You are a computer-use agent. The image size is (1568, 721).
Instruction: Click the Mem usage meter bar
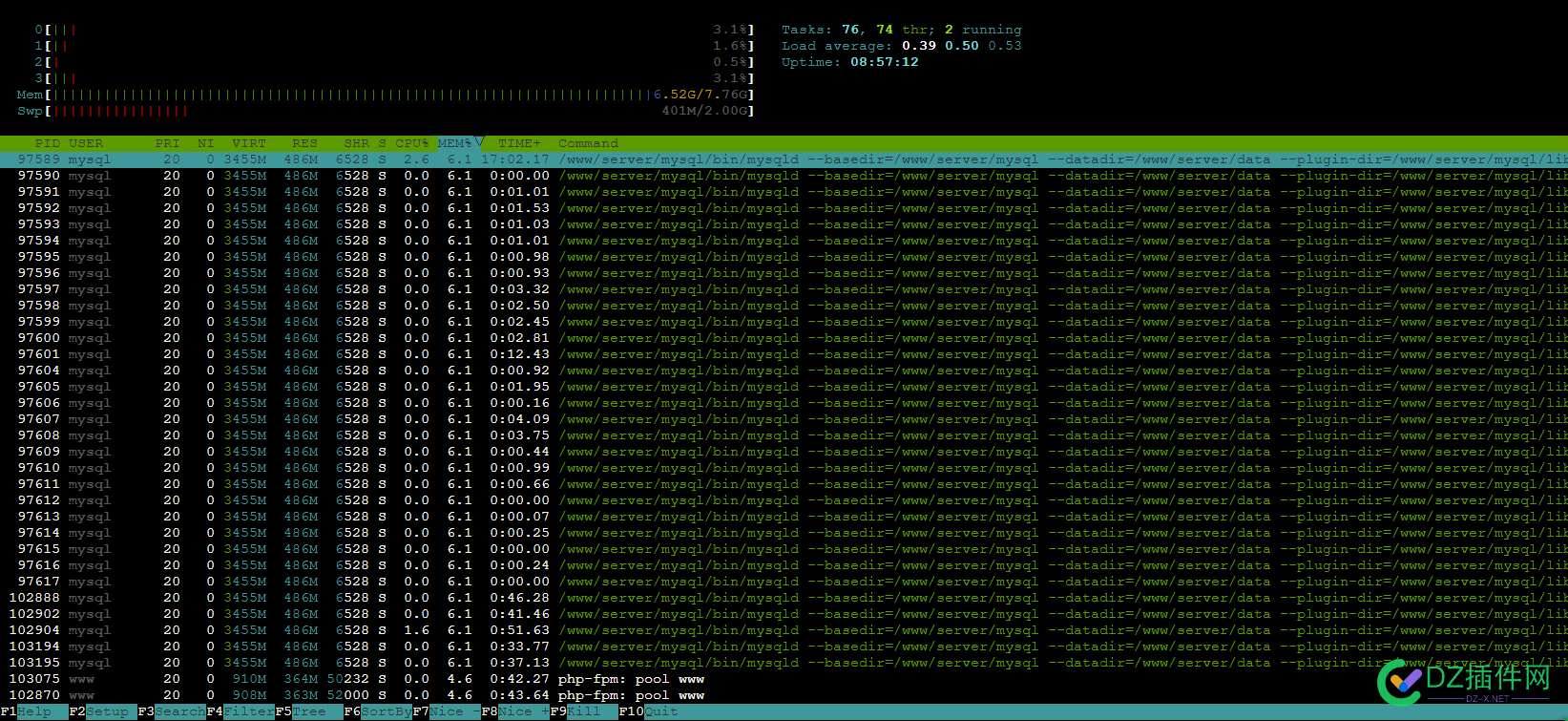399,95
